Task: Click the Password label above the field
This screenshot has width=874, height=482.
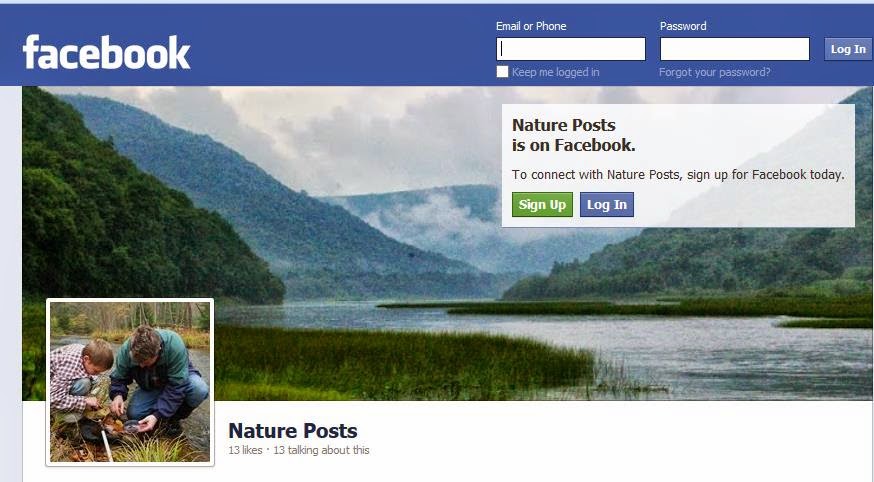Action: tap(683, 26)
